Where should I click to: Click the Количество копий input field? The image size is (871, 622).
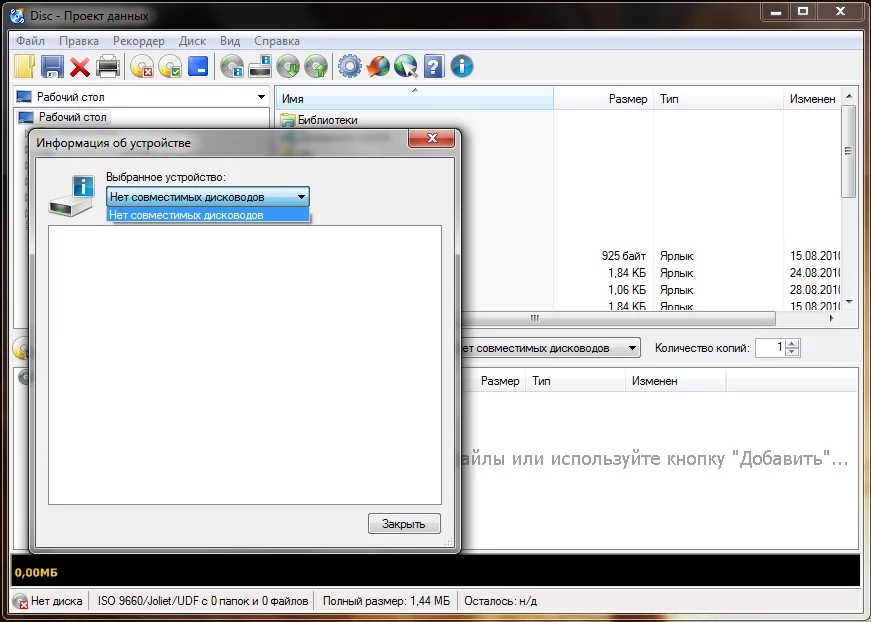(771, 348)
